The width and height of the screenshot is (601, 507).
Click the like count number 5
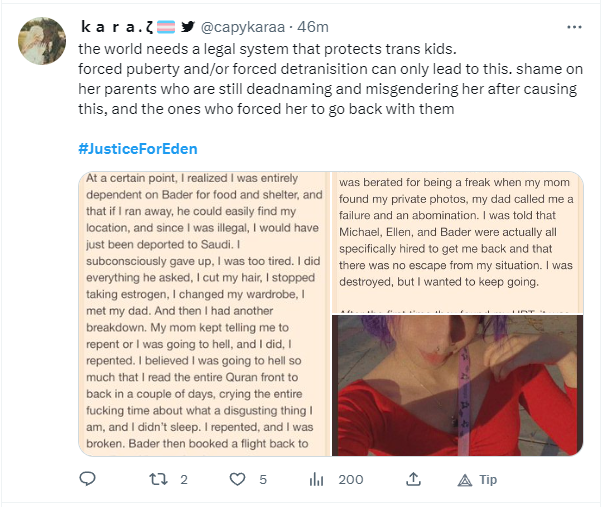(263, 479)
